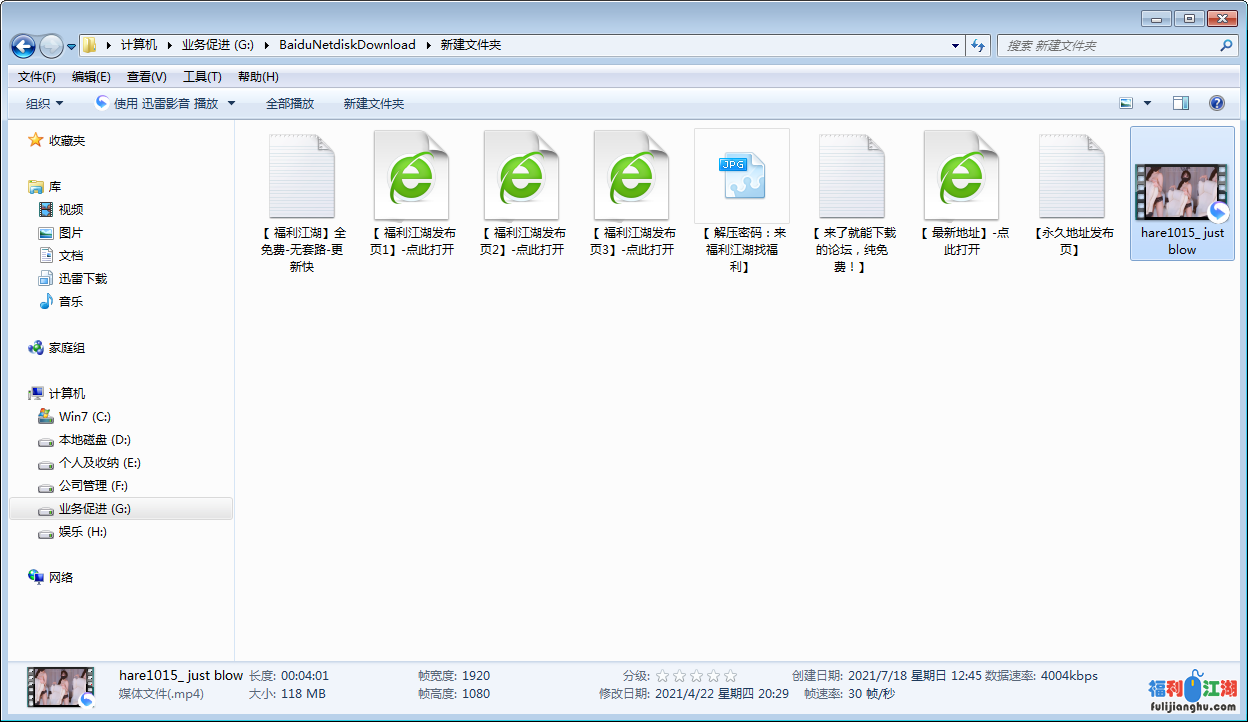This screenshot has width=1248, height=722.
Task: Toggle the preview pane icon
Action: pos(1181,103)
